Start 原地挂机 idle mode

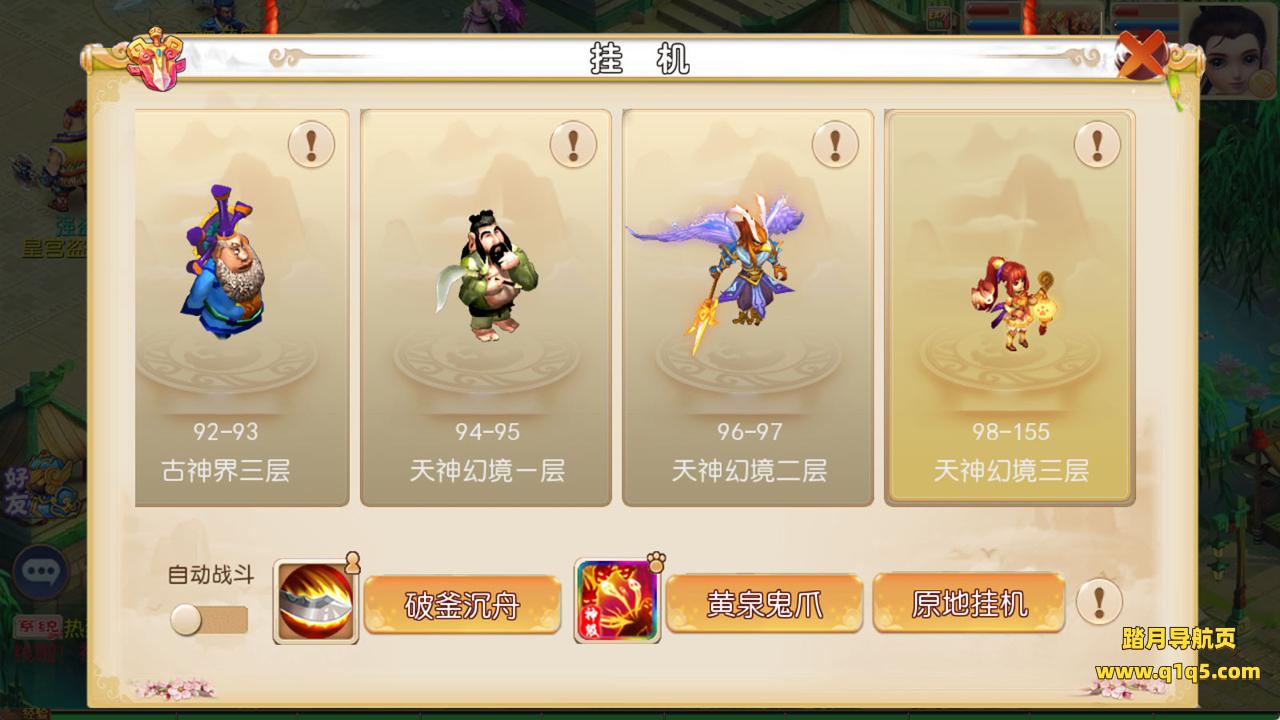(x=969, y=603)
